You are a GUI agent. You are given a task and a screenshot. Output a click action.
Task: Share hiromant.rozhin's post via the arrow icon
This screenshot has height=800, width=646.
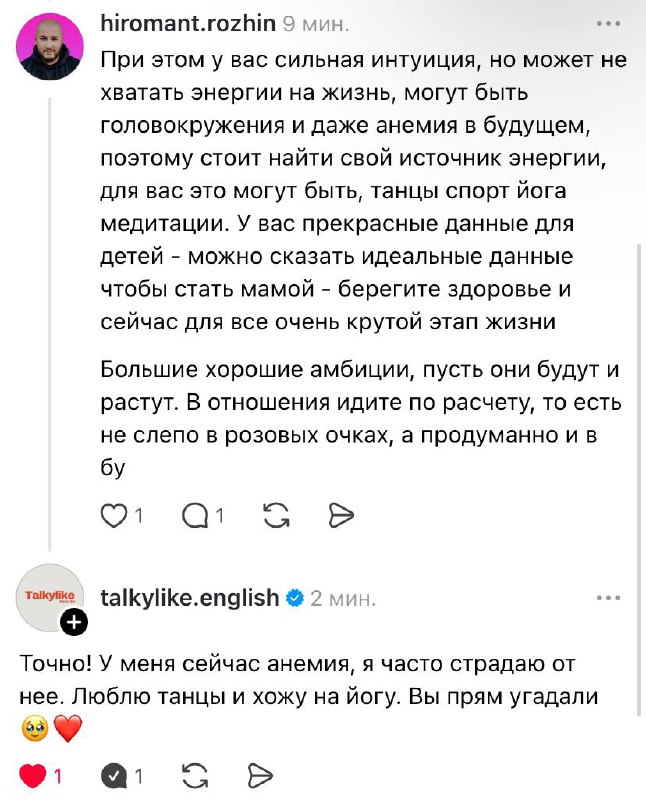pyautogui.click(x=342, y=515)
